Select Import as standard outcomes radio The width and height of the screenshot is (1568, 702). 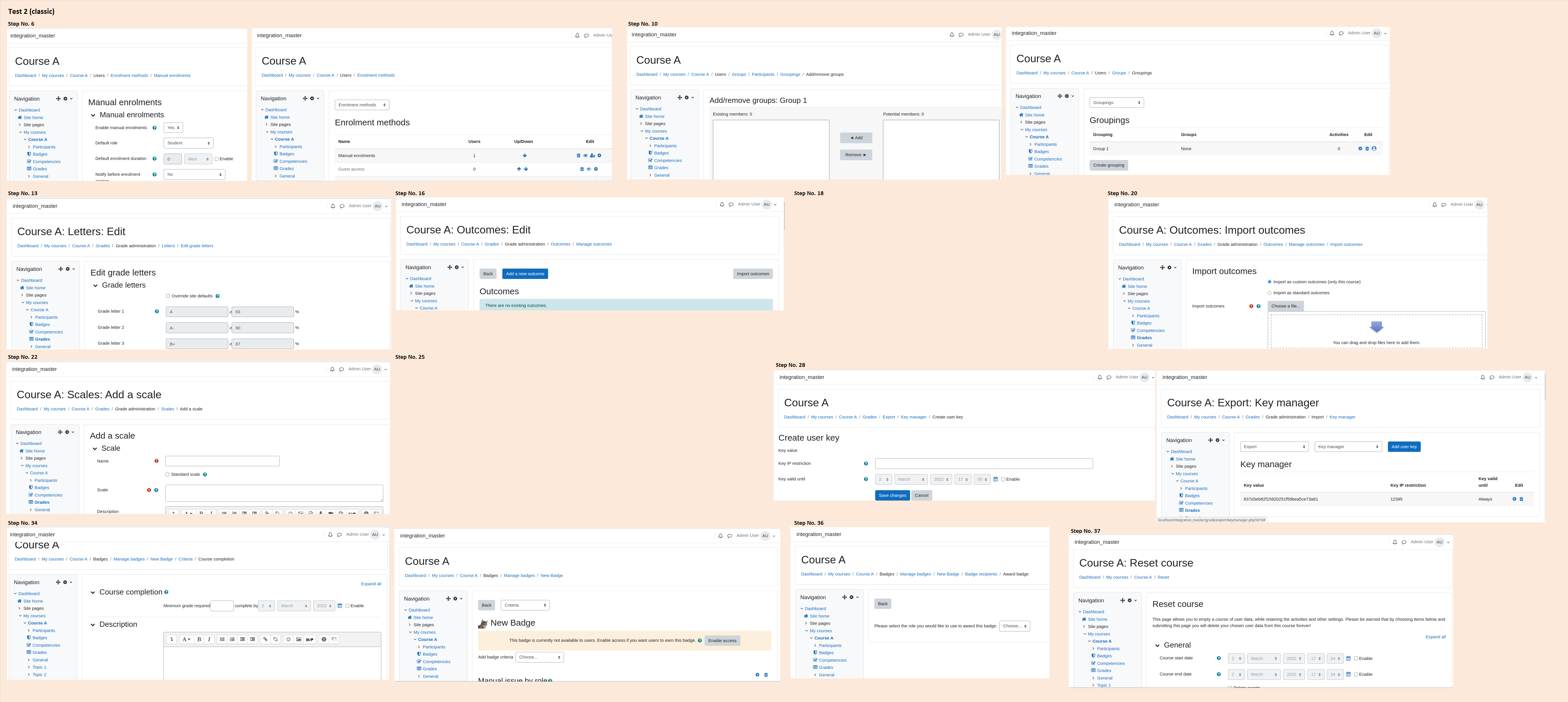pos(1269,293)
